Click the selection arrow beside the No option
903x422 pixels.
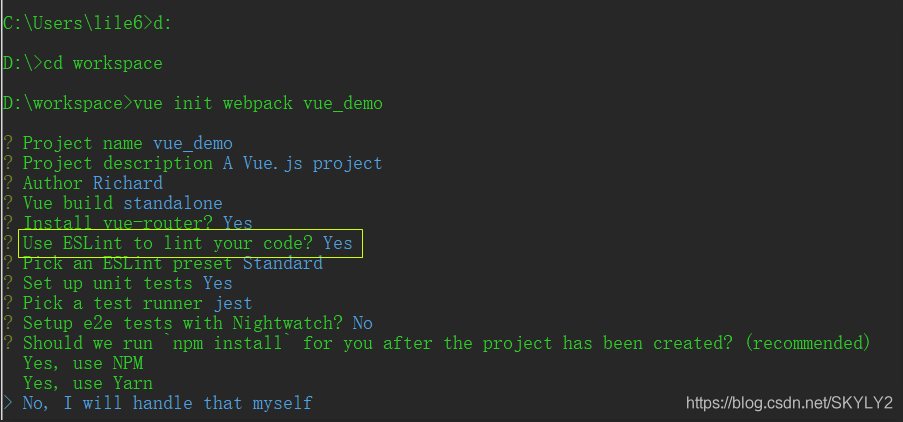(7, 403)
